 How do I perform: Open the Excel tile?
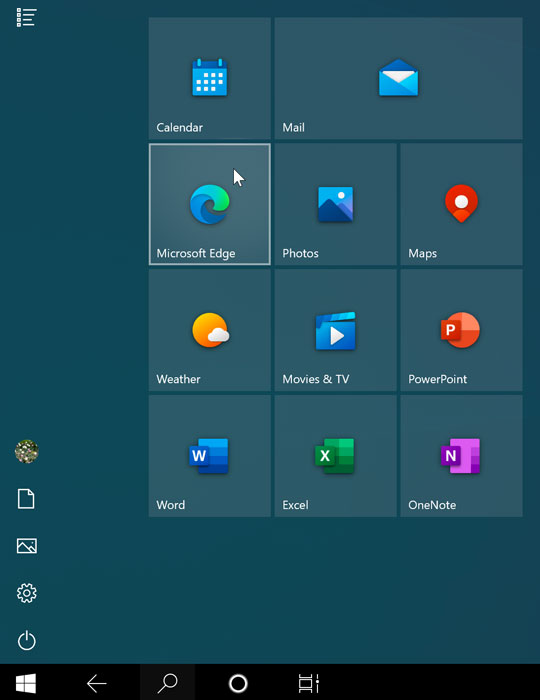[336, 456]
